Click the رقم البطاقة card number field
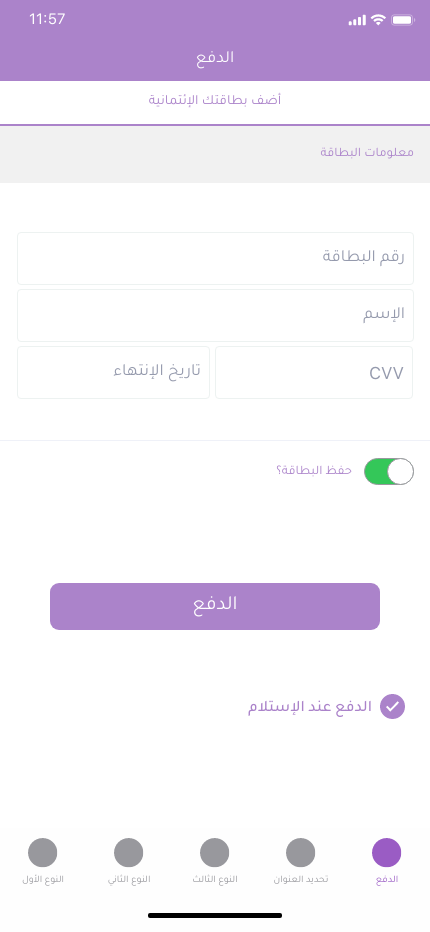The image size is (430, 932). pyautogui.click(x=215, y=259)
